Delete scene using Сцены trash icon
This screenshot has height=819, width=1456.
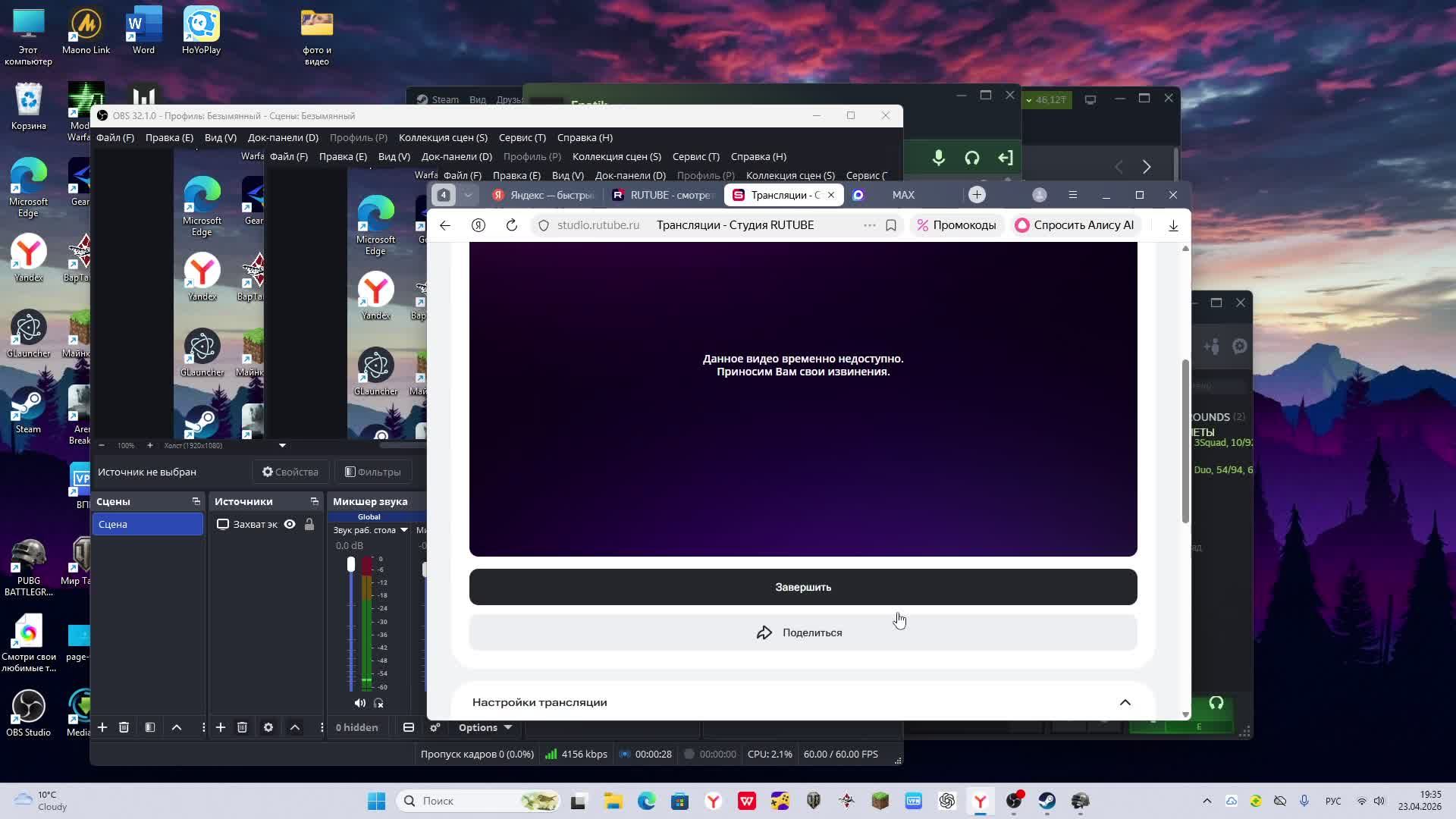coord(124,727)
